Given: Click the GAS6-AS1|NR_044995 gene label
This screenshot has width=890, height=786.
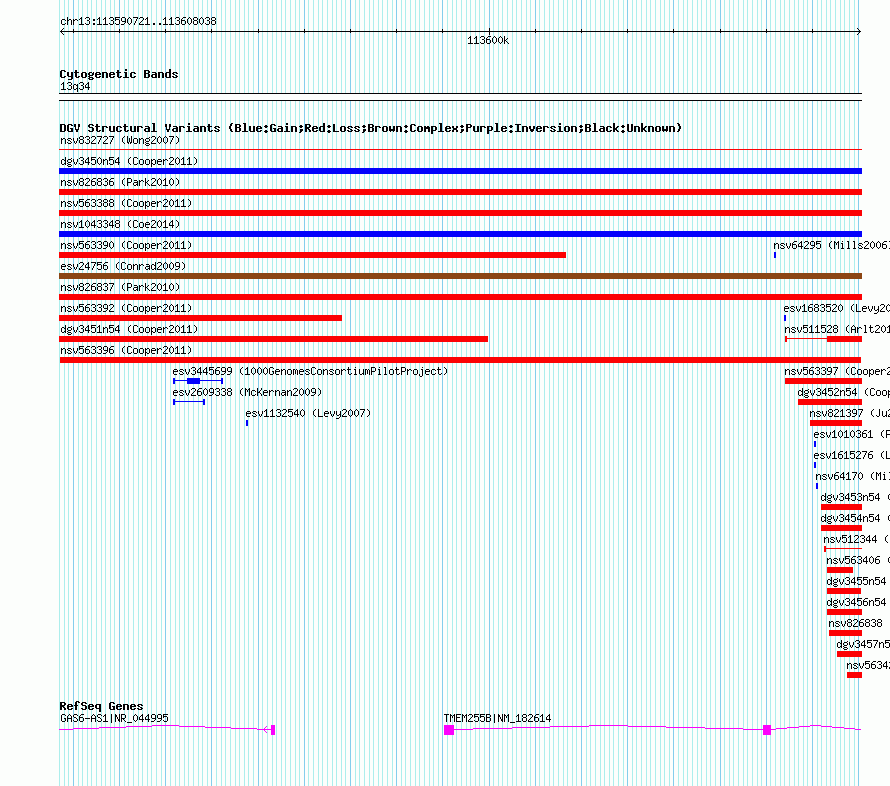Looking at the screenshot, I should tap(114, 718).
